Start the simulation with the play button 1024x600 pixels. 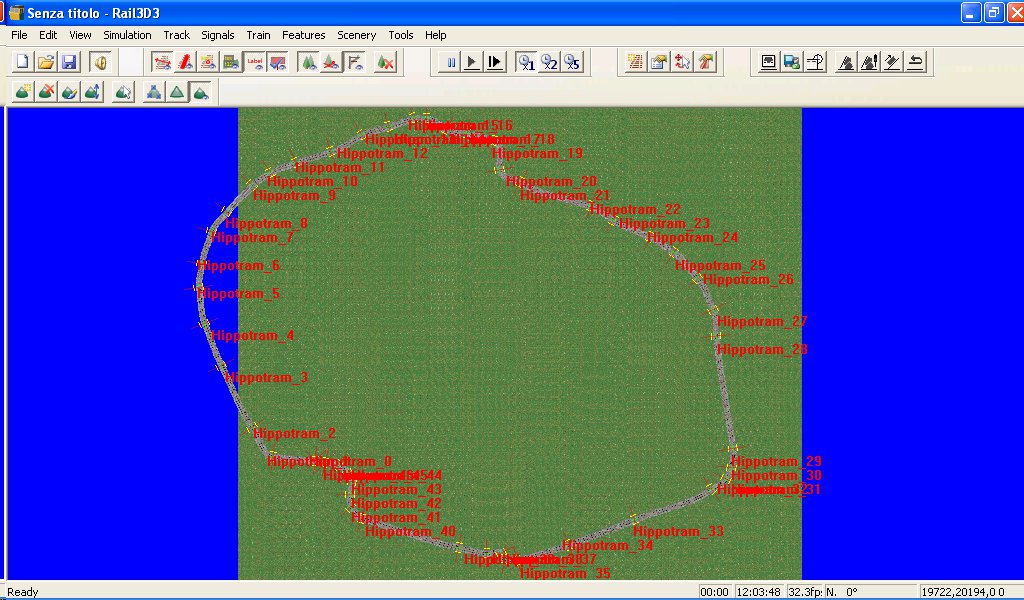pyautogui.click(x=472, y=62)
